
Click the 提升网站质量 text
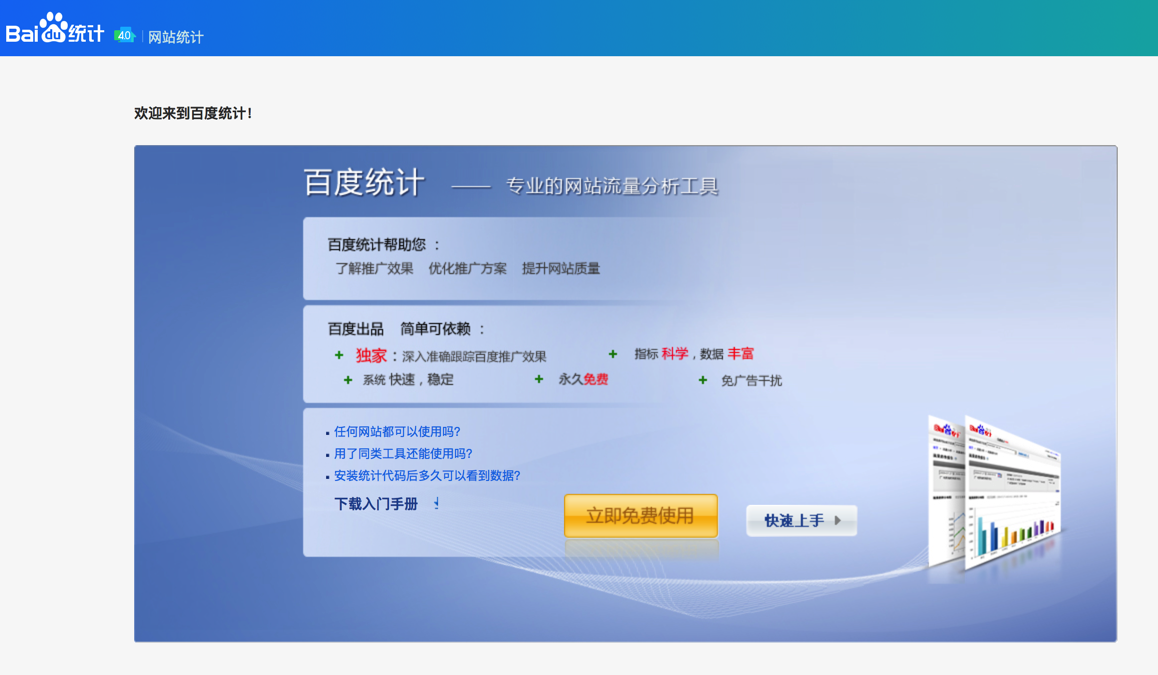(561, 269)
